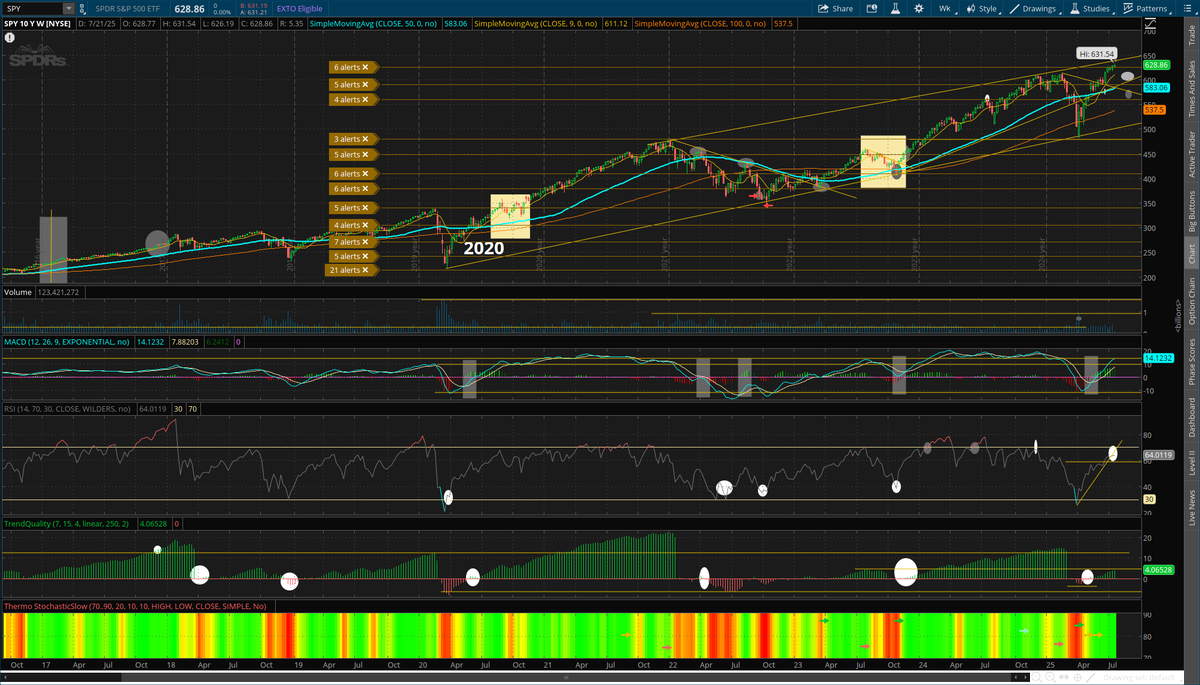
Task: Click the 14.1232 MACD value bubble
Action: click(1157, 357)
